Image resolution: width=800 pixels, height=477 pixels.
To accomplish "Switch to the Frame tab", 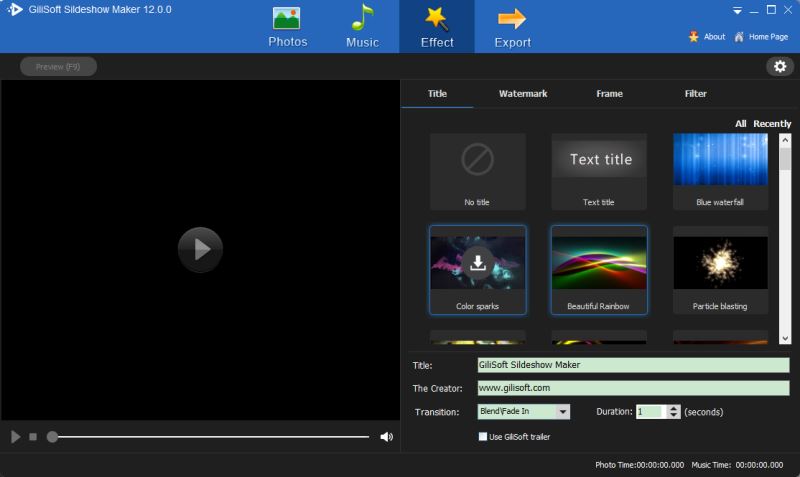I will pyautogui.click(x=609, y=94).
